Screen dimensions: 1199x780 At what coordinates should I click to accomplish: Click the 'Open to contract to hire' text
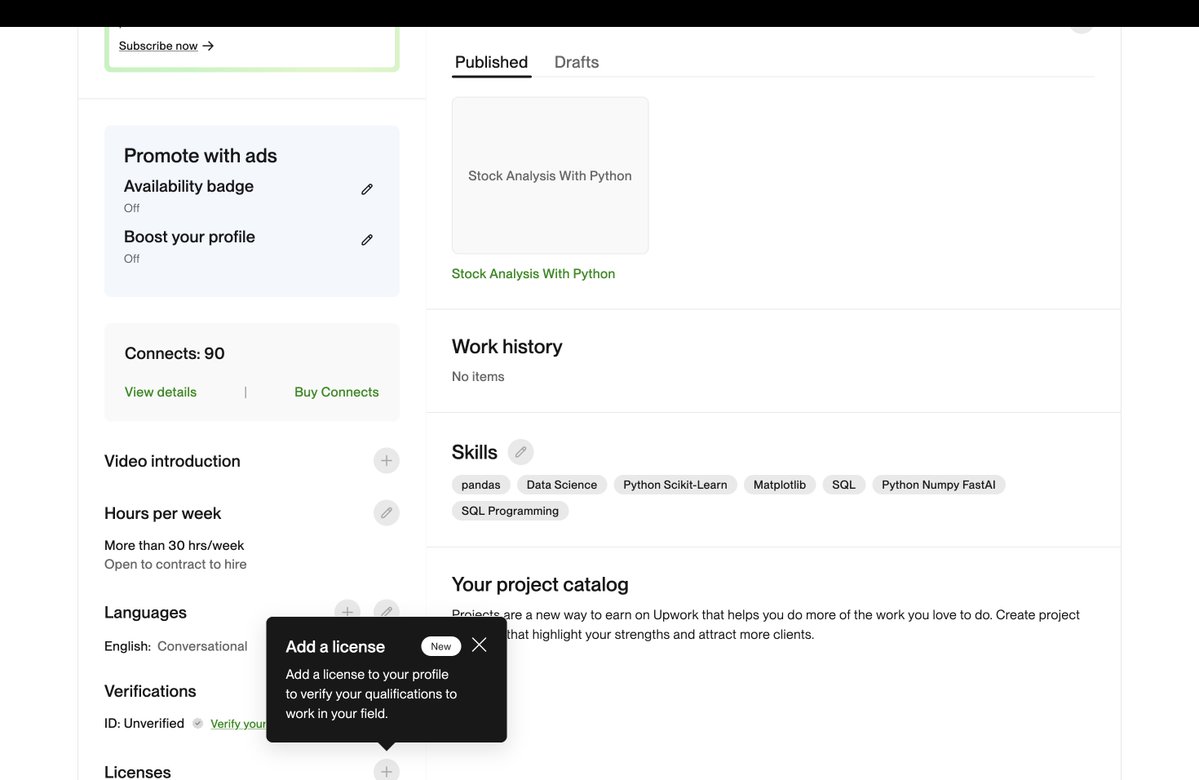(175, 564)
